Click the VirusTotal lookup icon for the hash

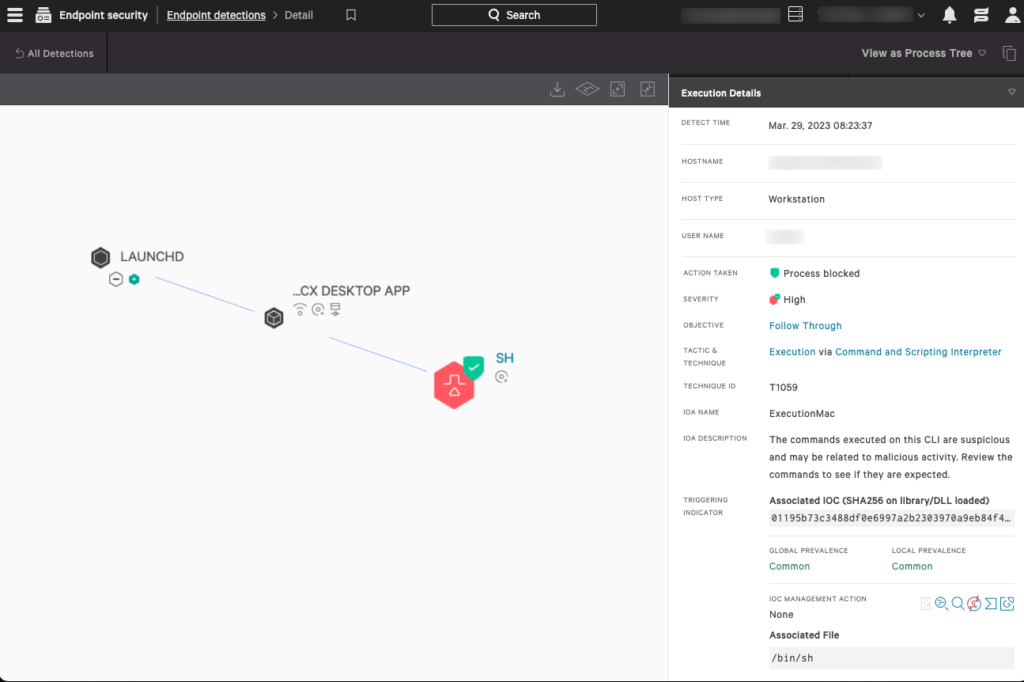[x=973, y=603]
